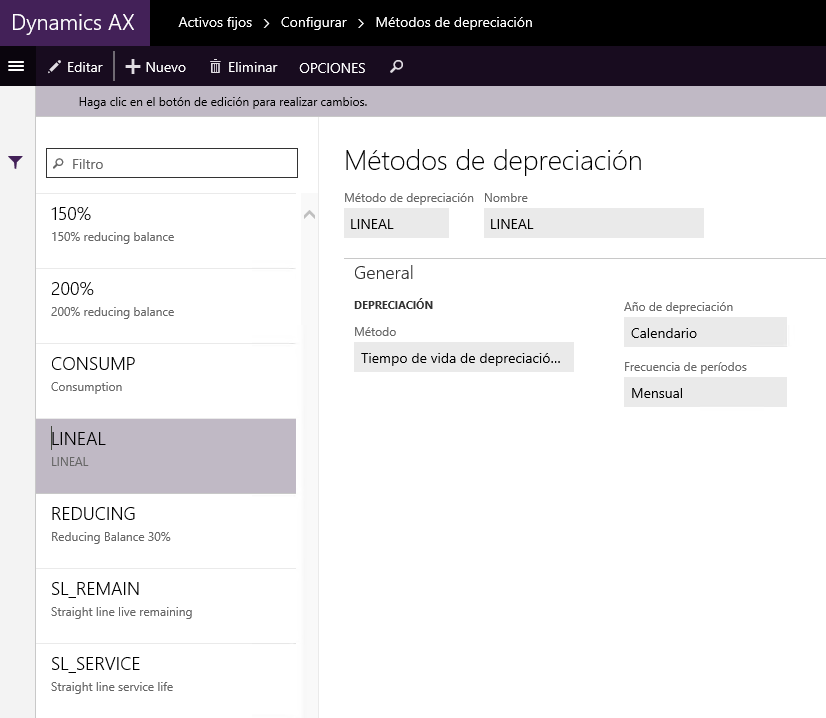Open the Año de depreciación dropdown
The image size is (826, 718).
[705, 332]
